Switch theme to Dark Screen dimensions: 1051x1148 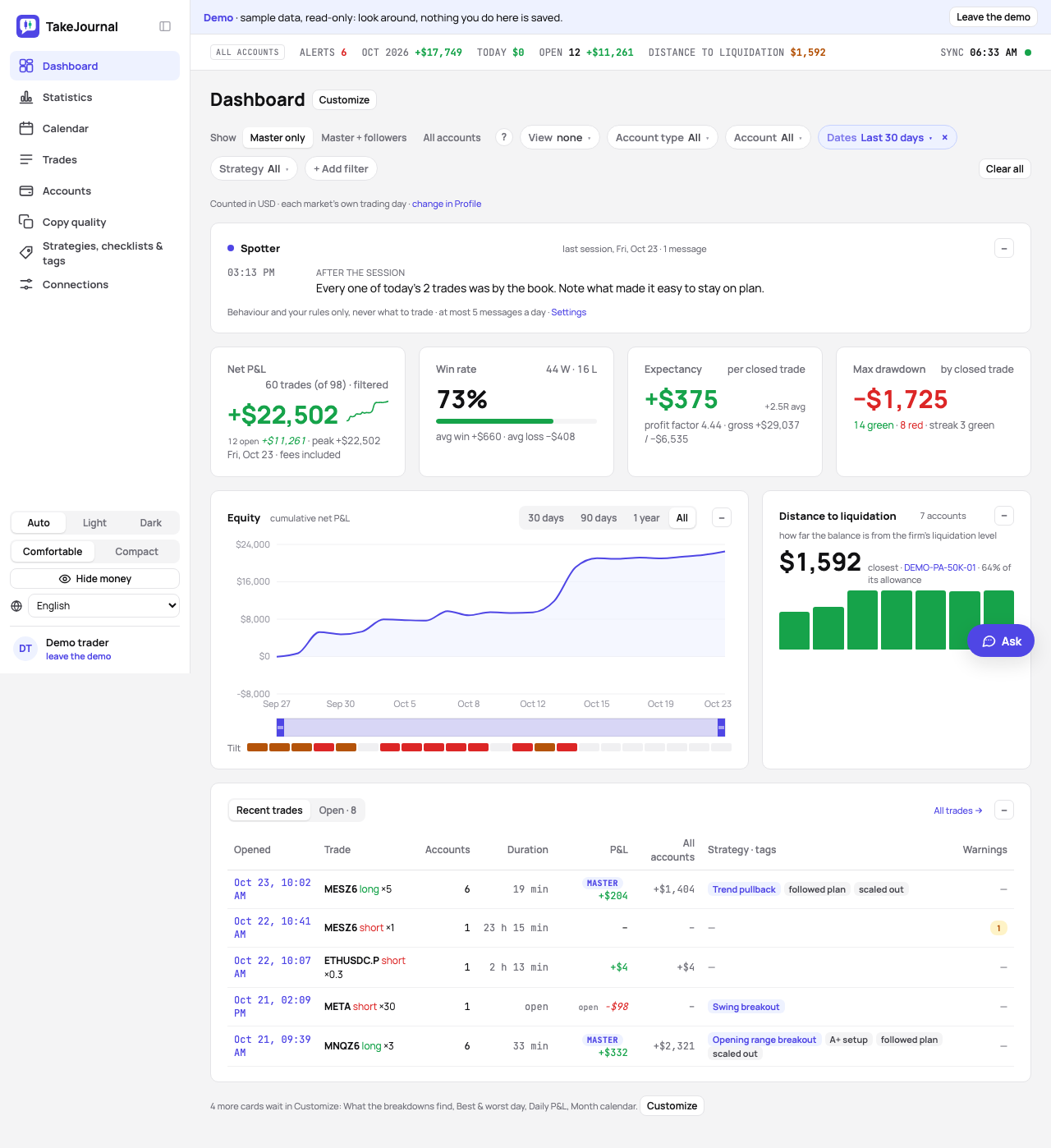[151, 523]
